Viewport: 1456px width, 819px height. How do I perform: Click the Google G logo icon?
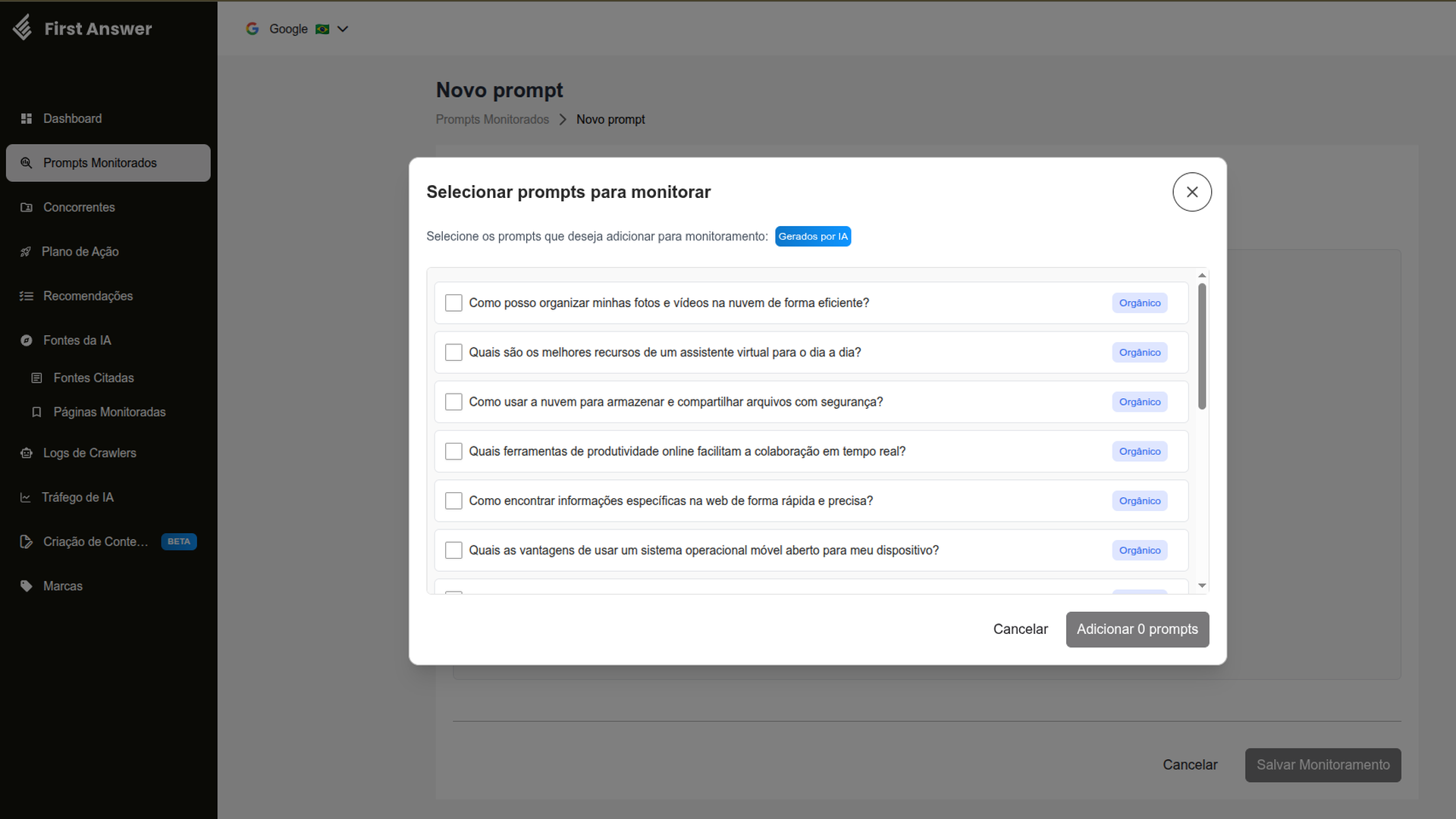[253, 29]
